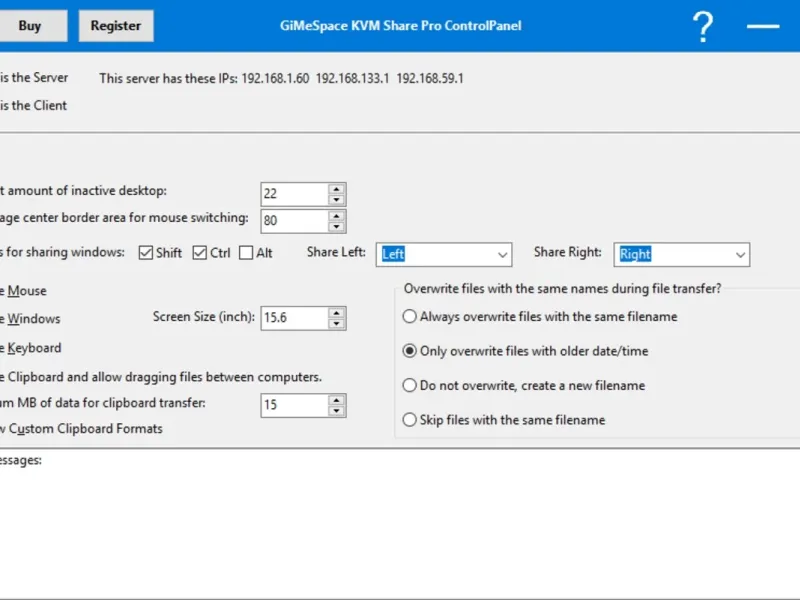Click the Register button

coord(116,26)
